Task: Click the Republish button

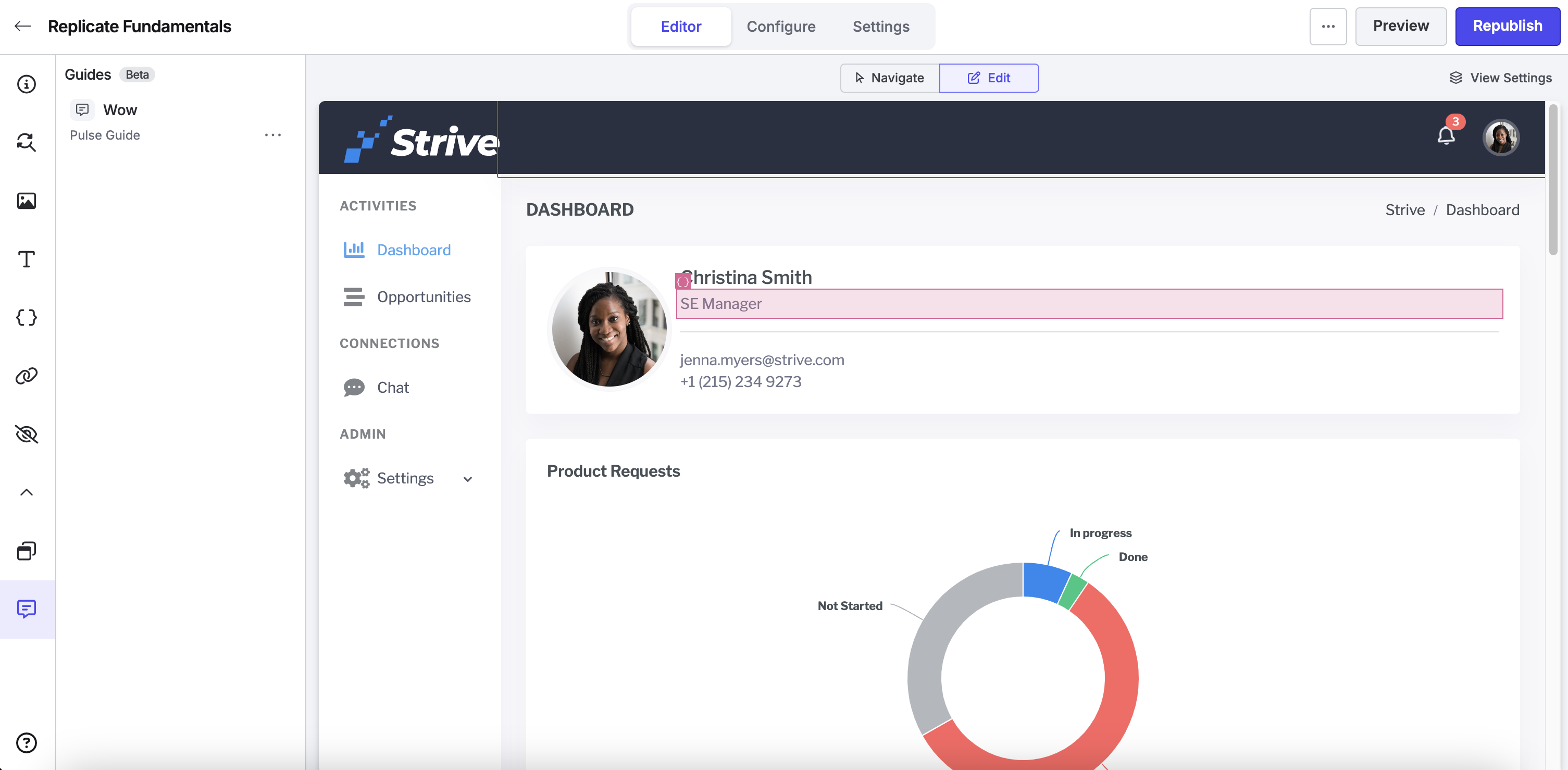Action: click(x=1507, y=26)
